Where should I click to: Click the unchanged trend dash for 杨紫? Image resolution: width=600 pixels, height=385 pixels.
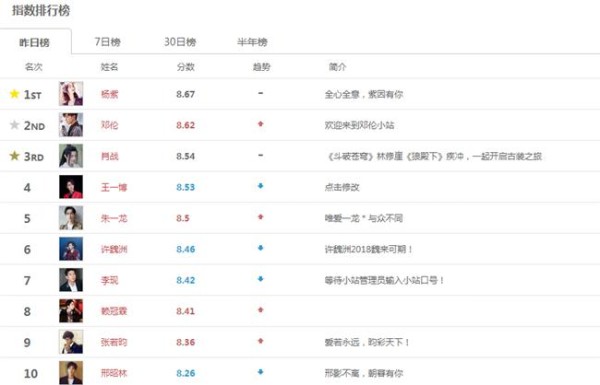(261, 93)
